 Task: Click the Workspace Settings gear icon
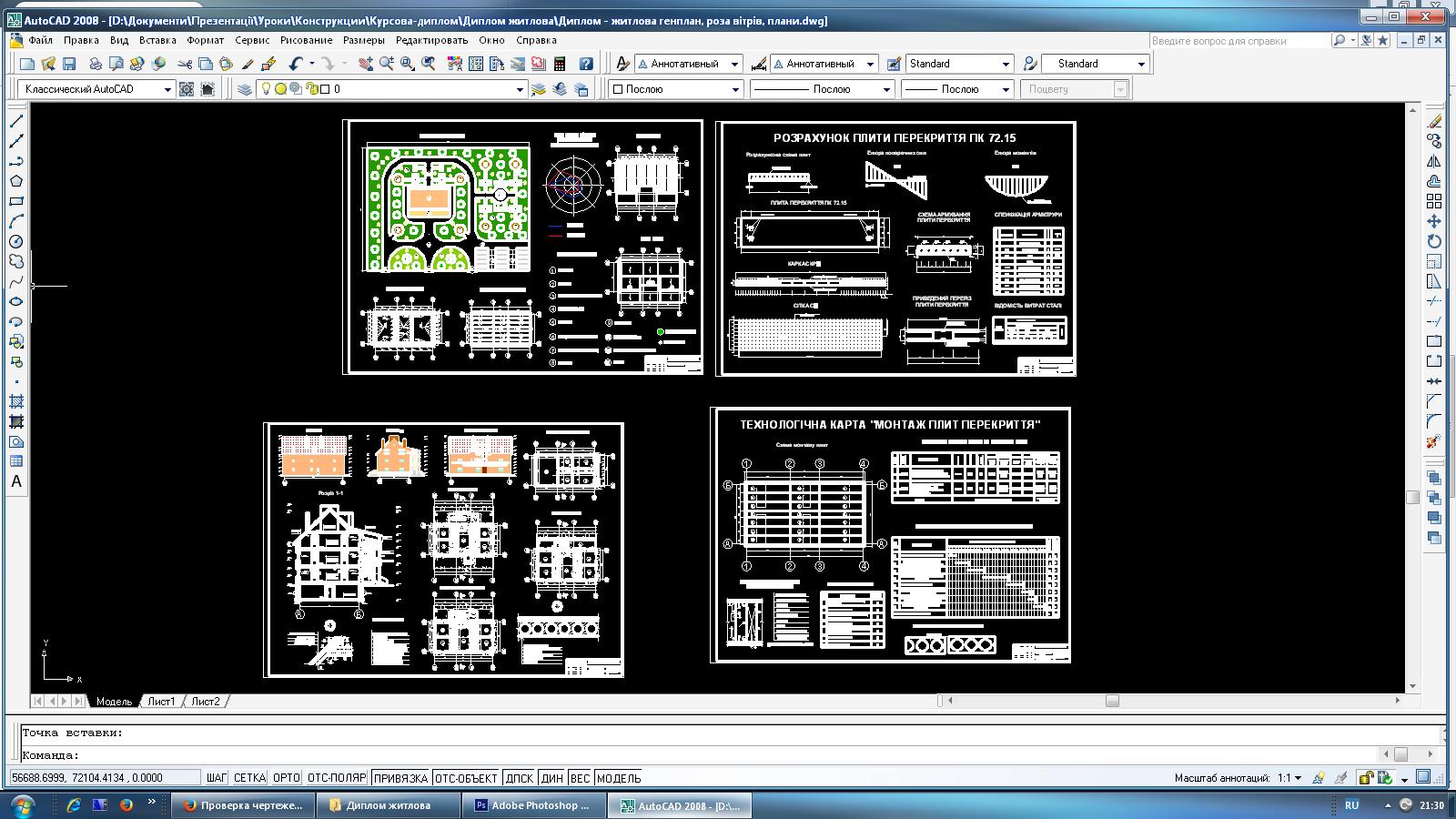187,89
